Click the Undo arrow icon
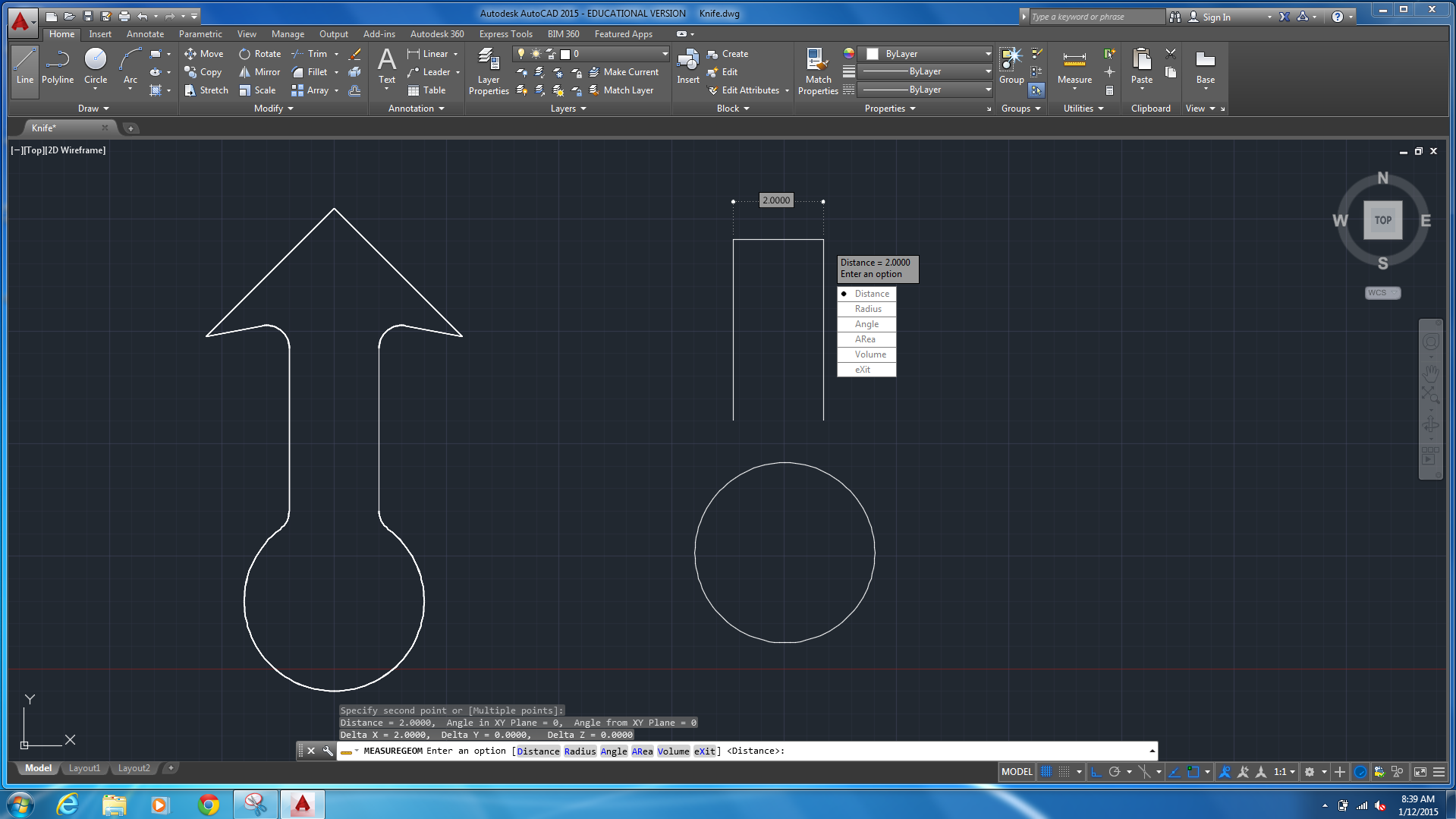 point(142,16)
